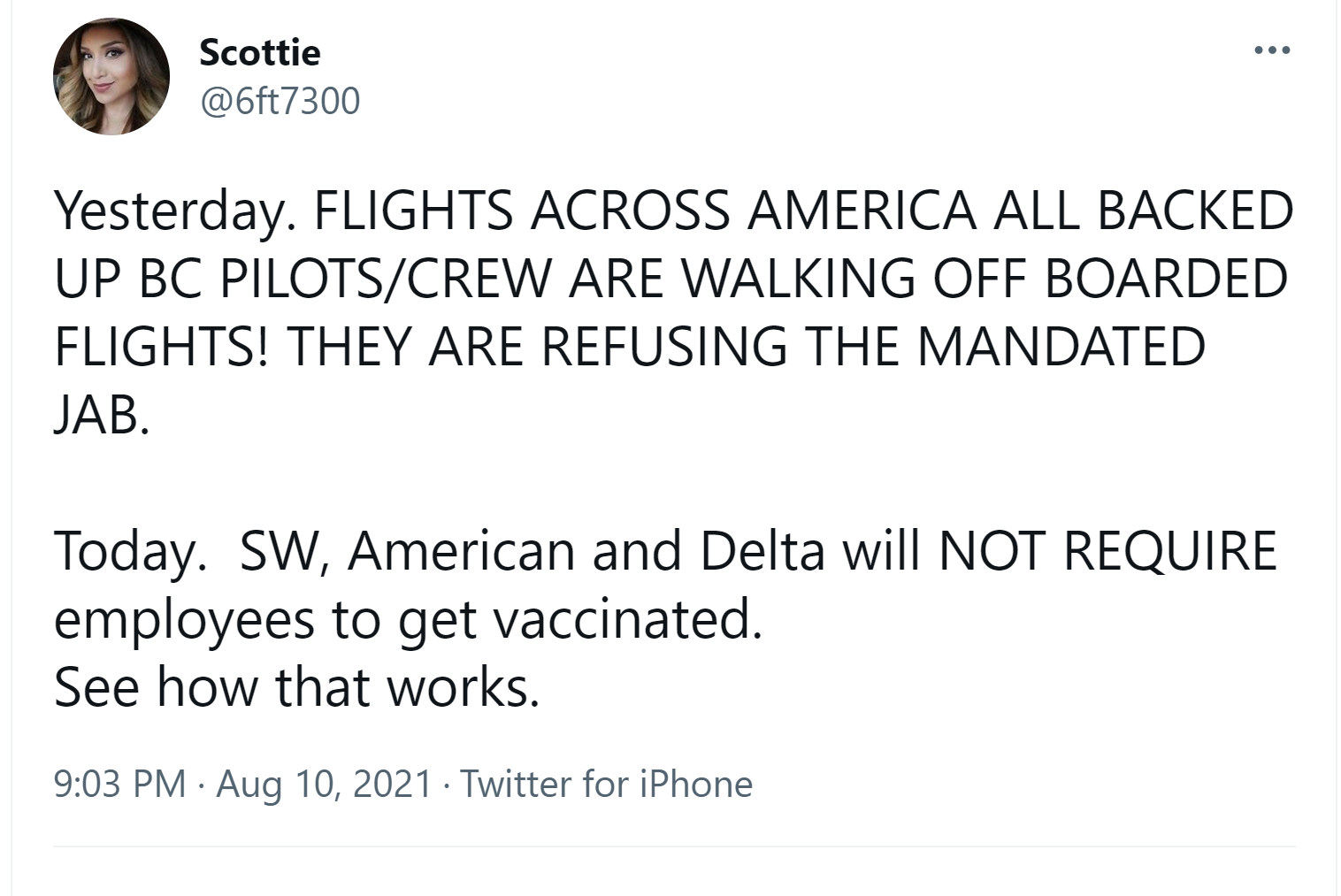Screen dimensions: 1341x896
Task: Click Scottie's profile photo
Action: pyautogui.click(x=111, y=76)
